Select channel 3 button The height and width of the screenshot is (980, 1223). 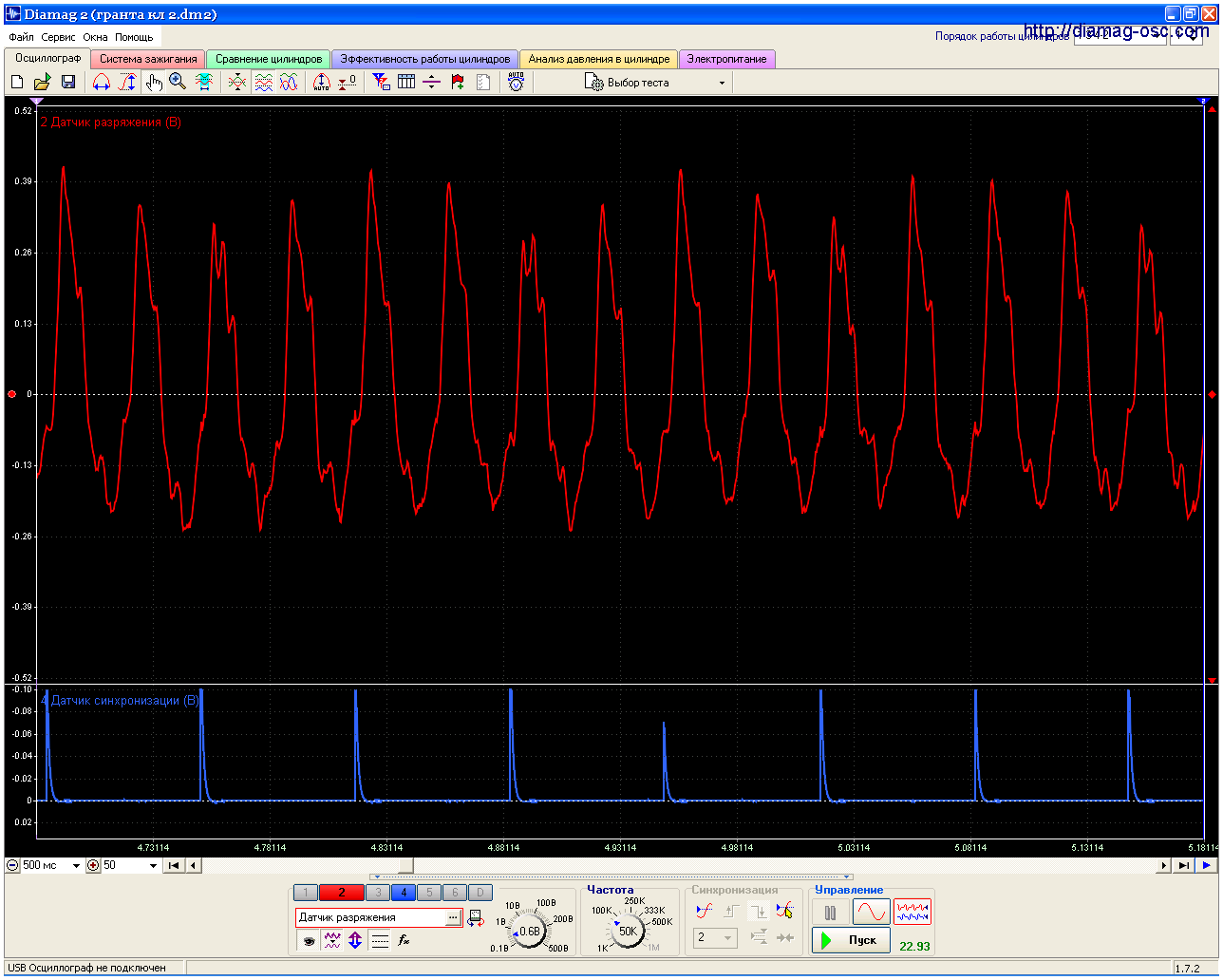(x=378, y=893)
